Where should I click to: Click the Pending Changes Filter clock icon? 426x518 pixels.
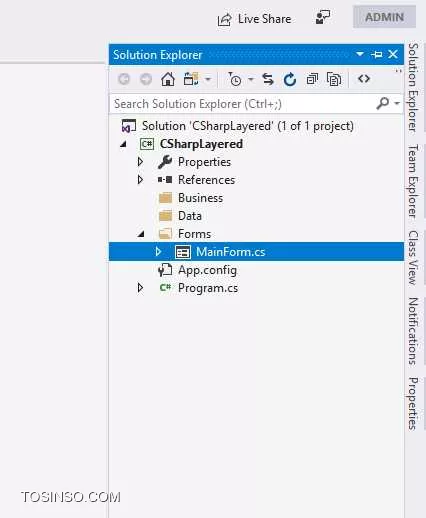coord(235,79)
